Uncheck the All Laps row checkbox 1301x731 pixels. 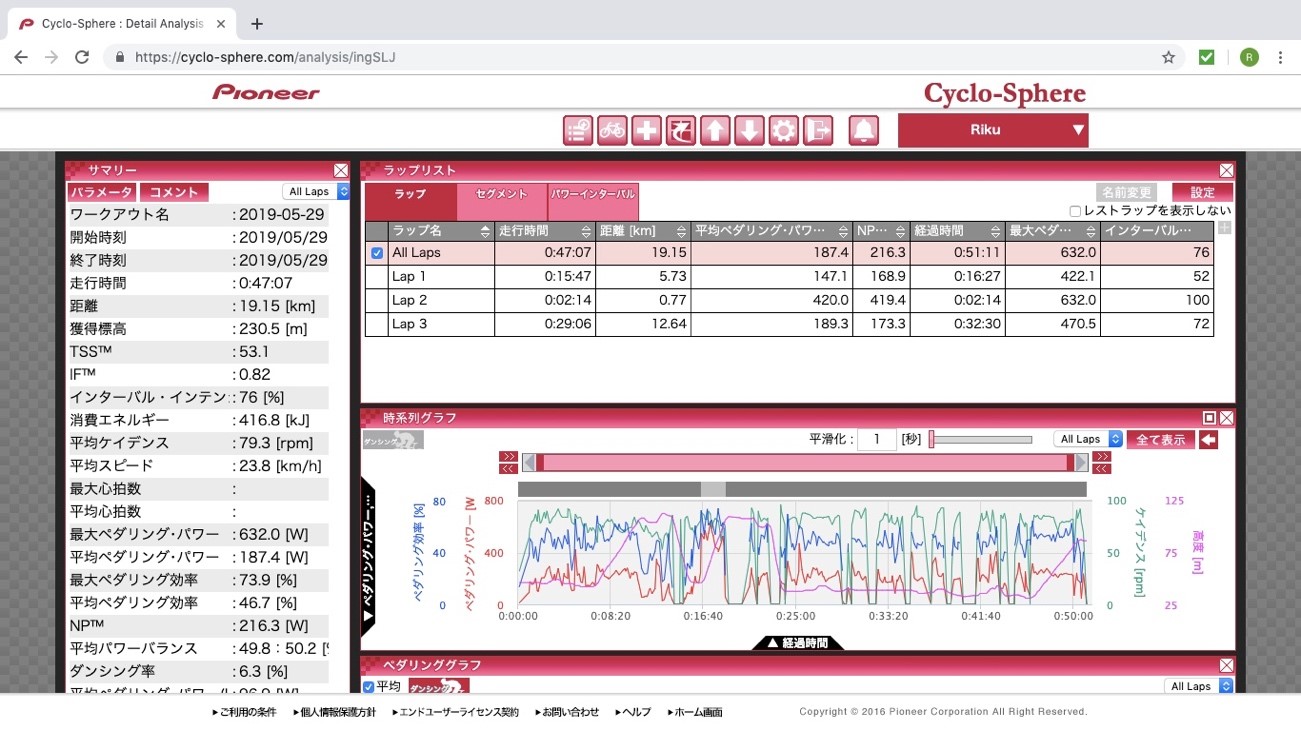pos(377,253)
